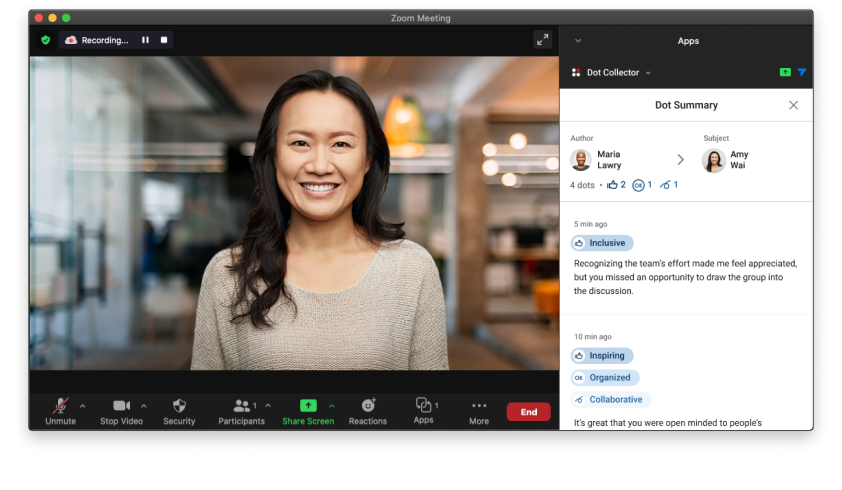Enter full screen with the expand arrows
This screenshot has width=842, height=490.
click(x=542, y=40)
